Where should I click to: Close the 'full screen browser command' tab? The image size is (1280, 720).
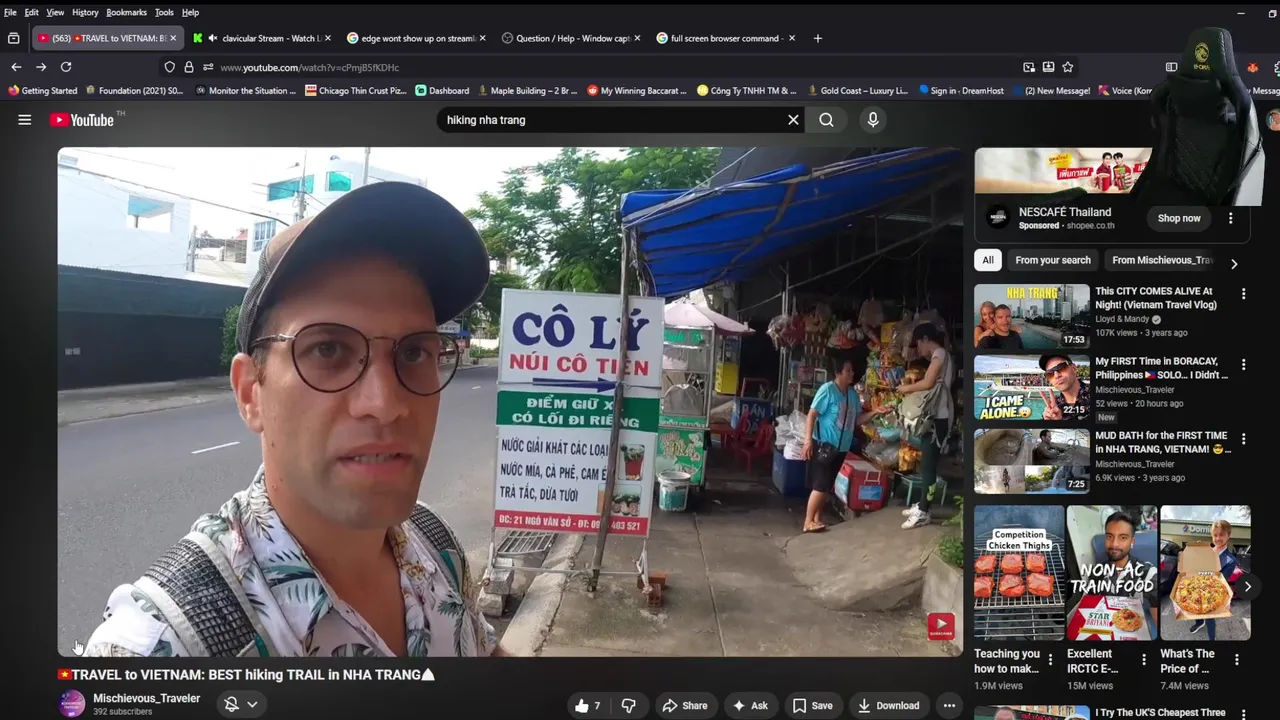791,38
